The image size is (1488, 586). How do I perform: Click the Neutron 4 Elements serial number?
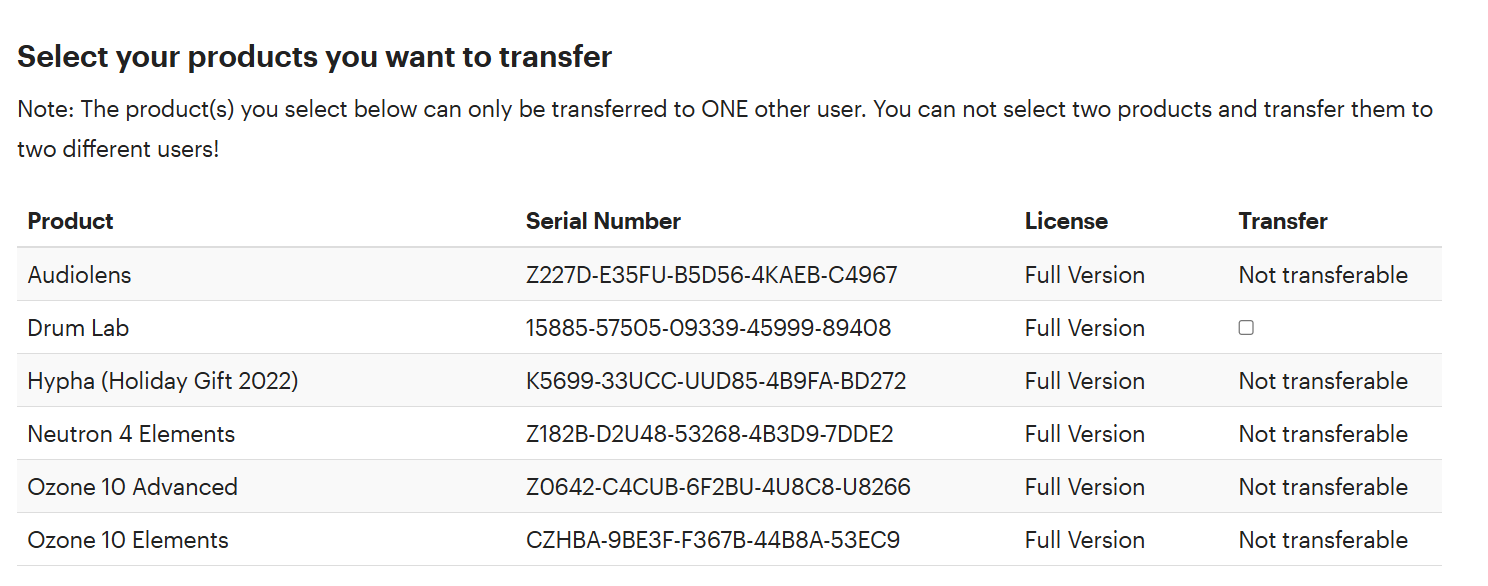[x=709, y=434]
